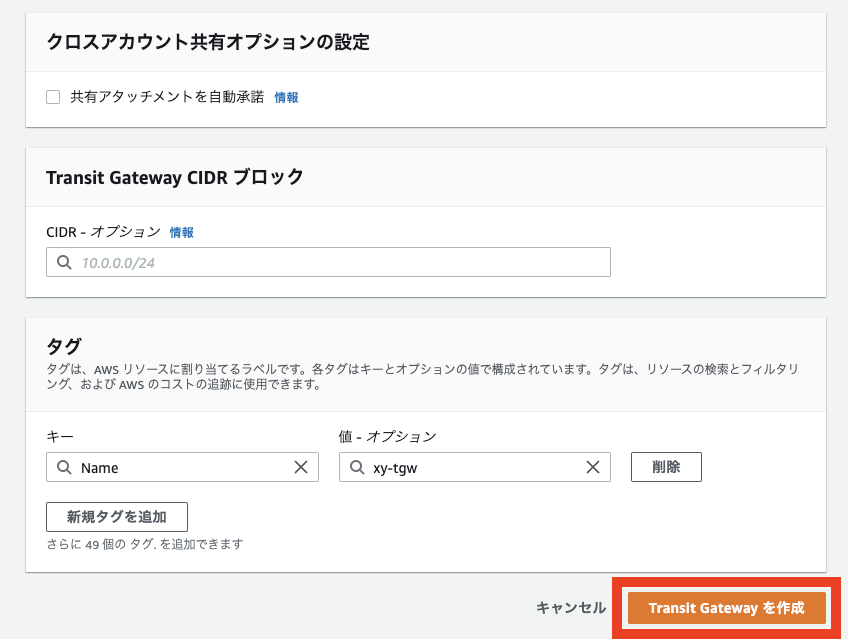The height and width of the screenshot is (639, 848).
Task: Click 新規タグを追加 to add a new tag
Action: [116, 517]
